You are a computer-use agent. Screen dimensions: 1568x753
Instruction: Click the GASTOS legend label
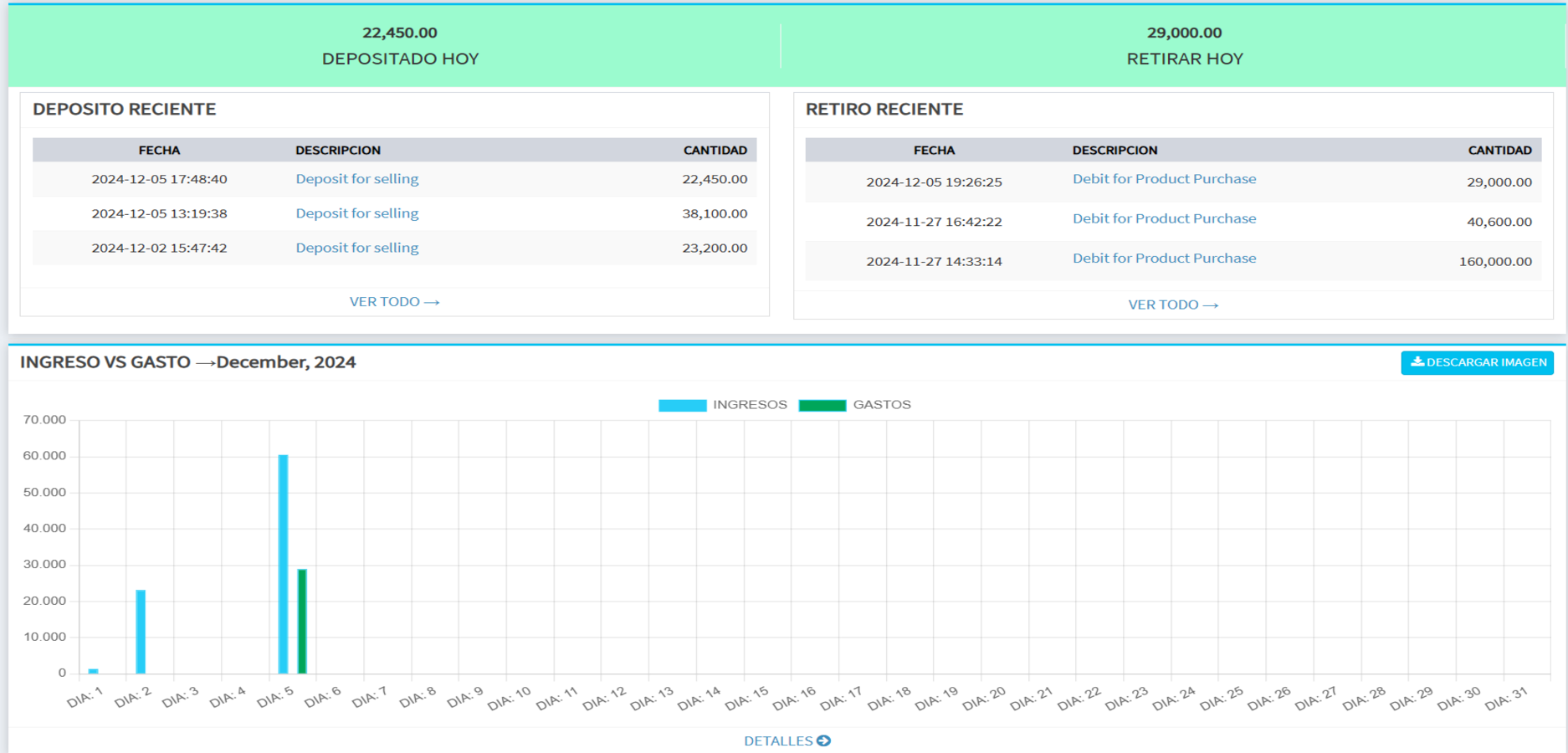(x=882, y=405)
